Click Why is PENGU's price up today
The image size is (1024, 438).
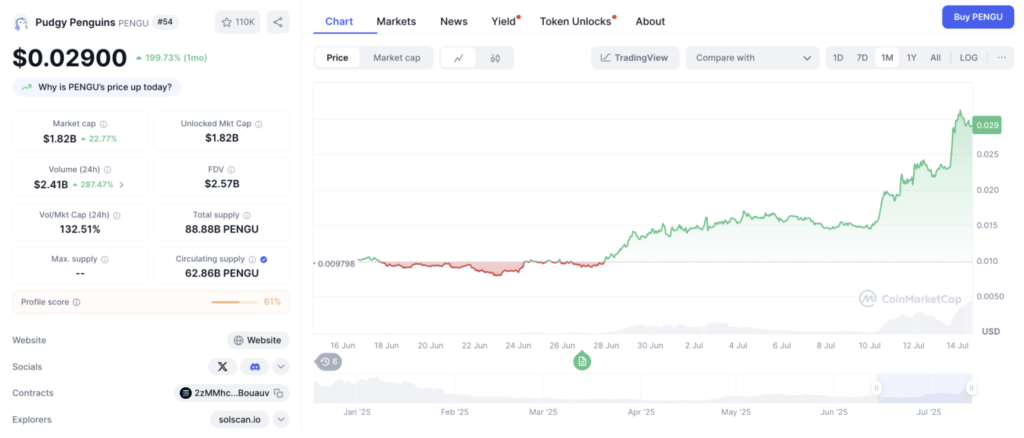pyautogui.click(x=97, y=87)
